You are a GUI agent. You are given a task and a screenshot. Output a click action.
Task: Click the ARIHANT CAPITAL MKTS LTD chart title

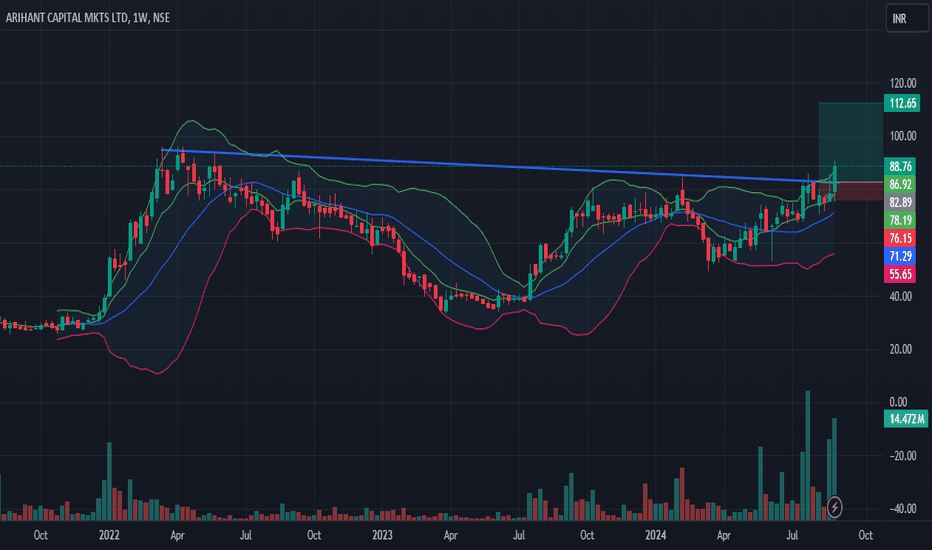(88, 18)
